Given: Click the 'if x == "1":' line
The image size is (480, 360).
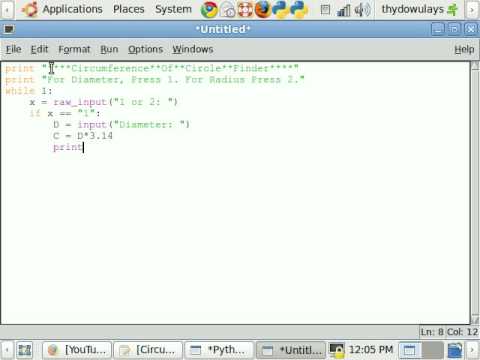Looking at the screenshot, I should [65, 113].
